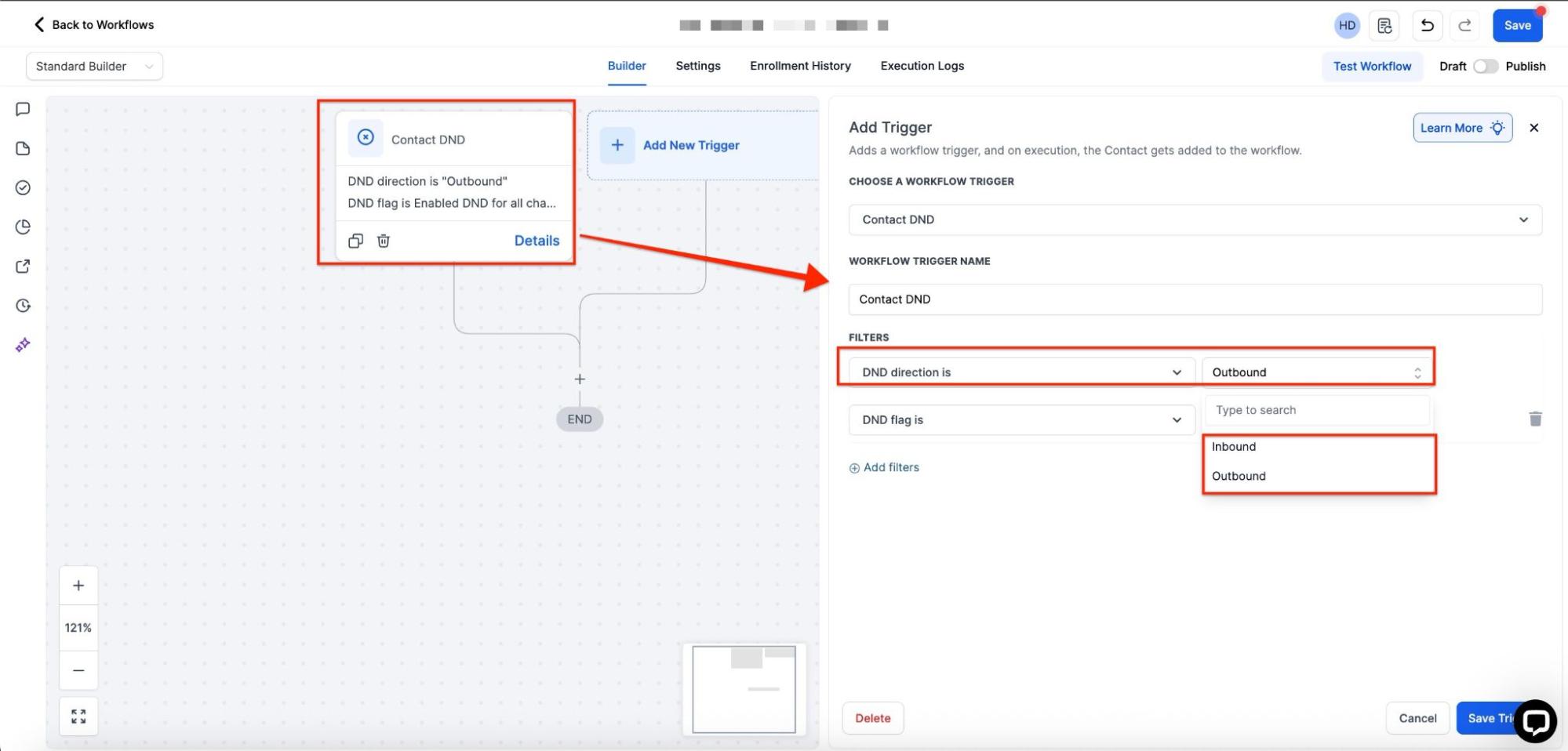Add a step with the plus connector
The image size is (1568, 751).
pyautogui.click(x=580, y=379)
